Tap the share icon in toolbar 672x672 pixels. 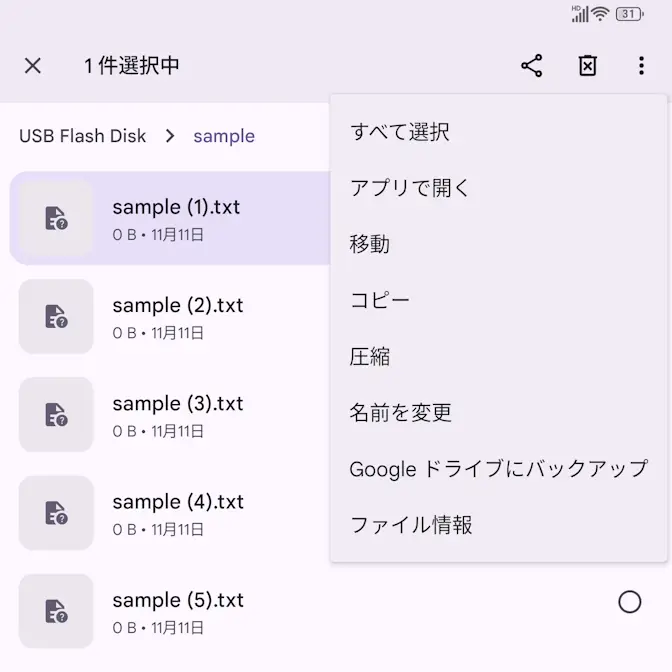532,66
